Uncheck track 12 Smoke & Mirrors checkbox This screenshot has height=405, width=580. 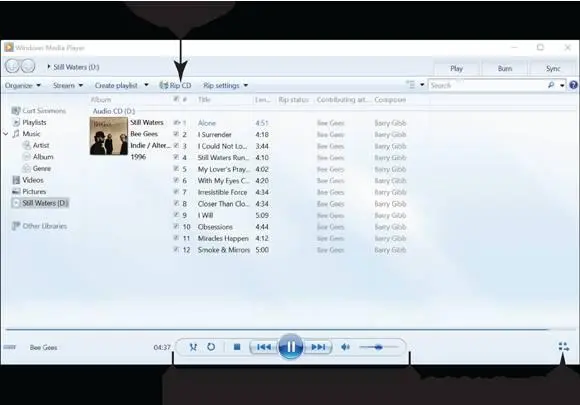pos(176,249)
